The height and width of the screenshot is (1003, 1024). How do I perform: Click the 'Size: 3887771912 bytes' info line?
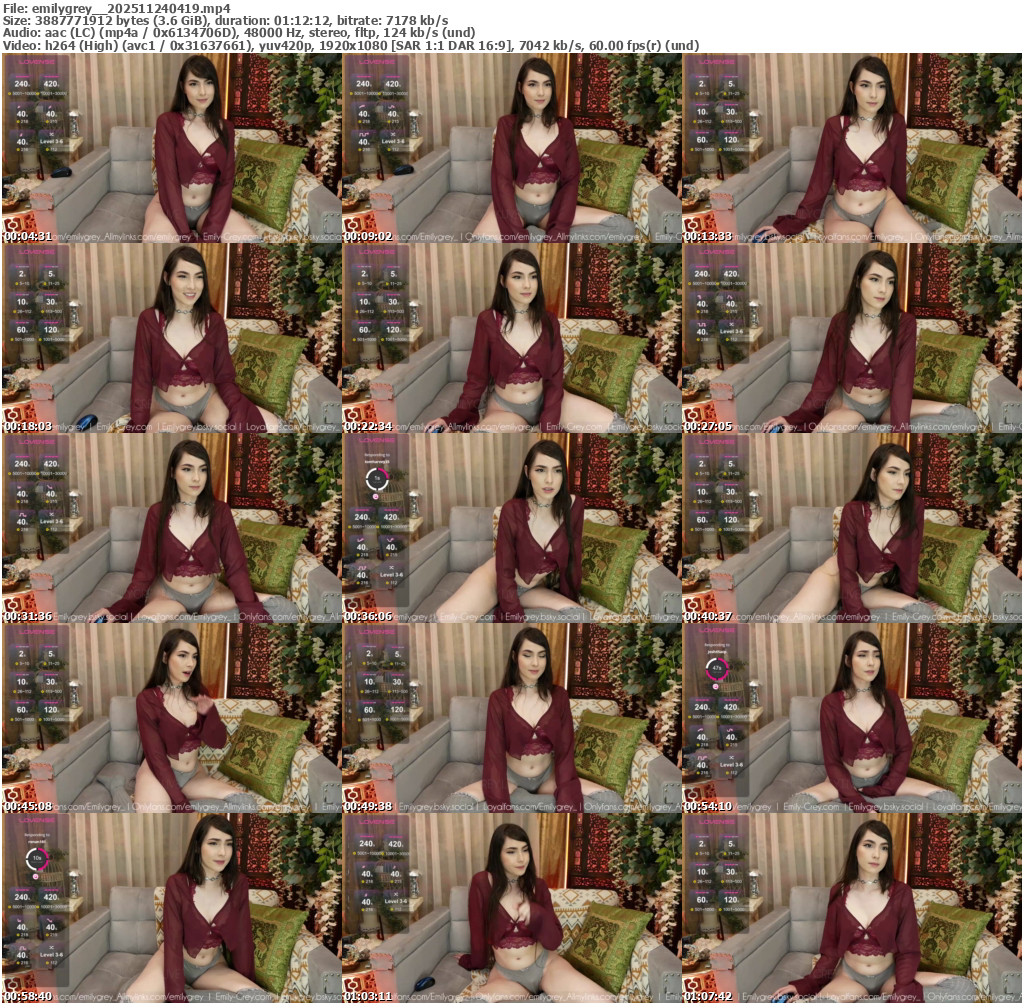[225, 21]
